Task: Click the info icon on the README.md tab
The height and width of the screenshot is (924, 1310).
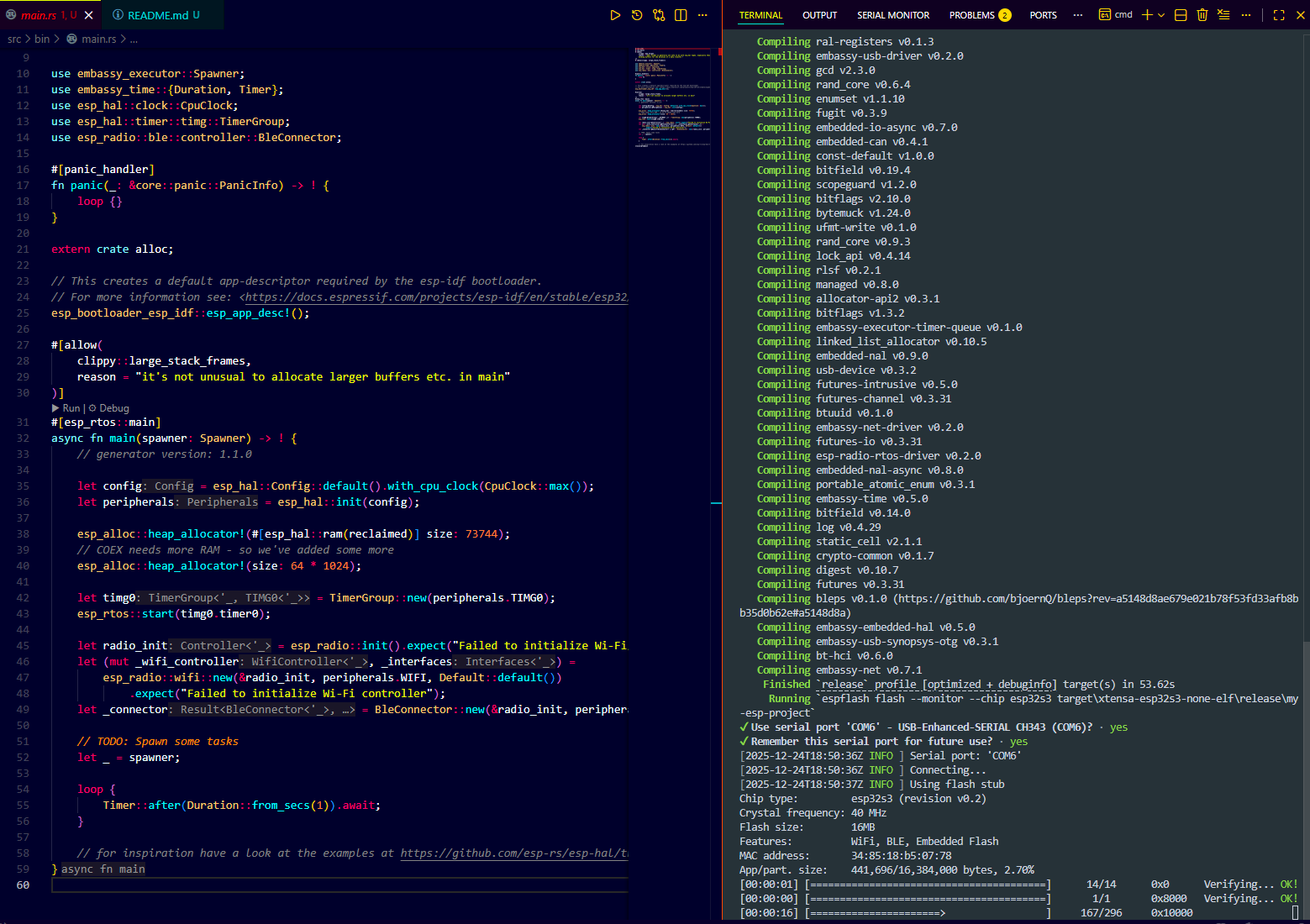Action: (x=118, y=15)
